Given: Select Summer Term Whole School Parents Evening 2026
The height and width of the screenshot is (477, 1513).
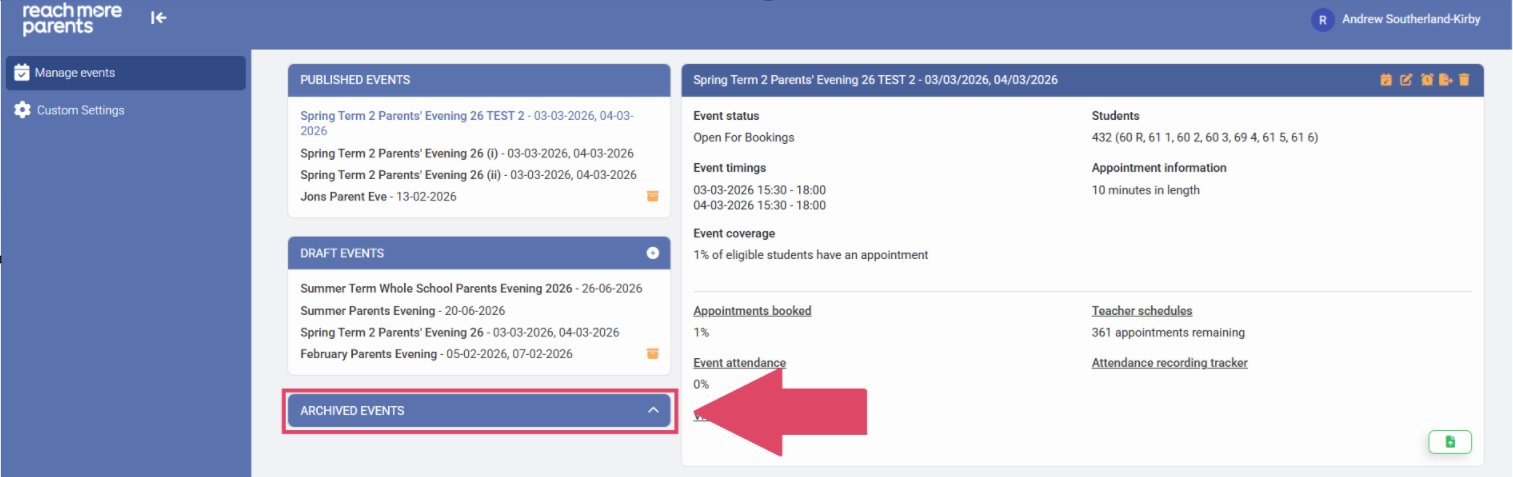Looking at the screenshot, I should [x=436, y=288].
